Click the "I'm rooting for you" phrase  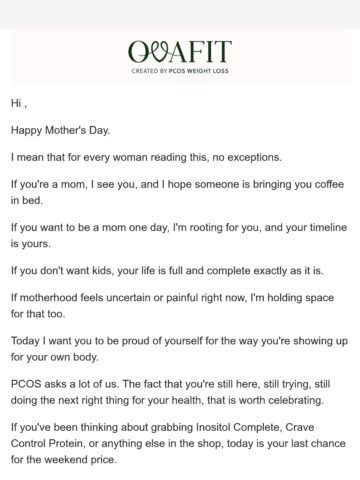[217, 228]
